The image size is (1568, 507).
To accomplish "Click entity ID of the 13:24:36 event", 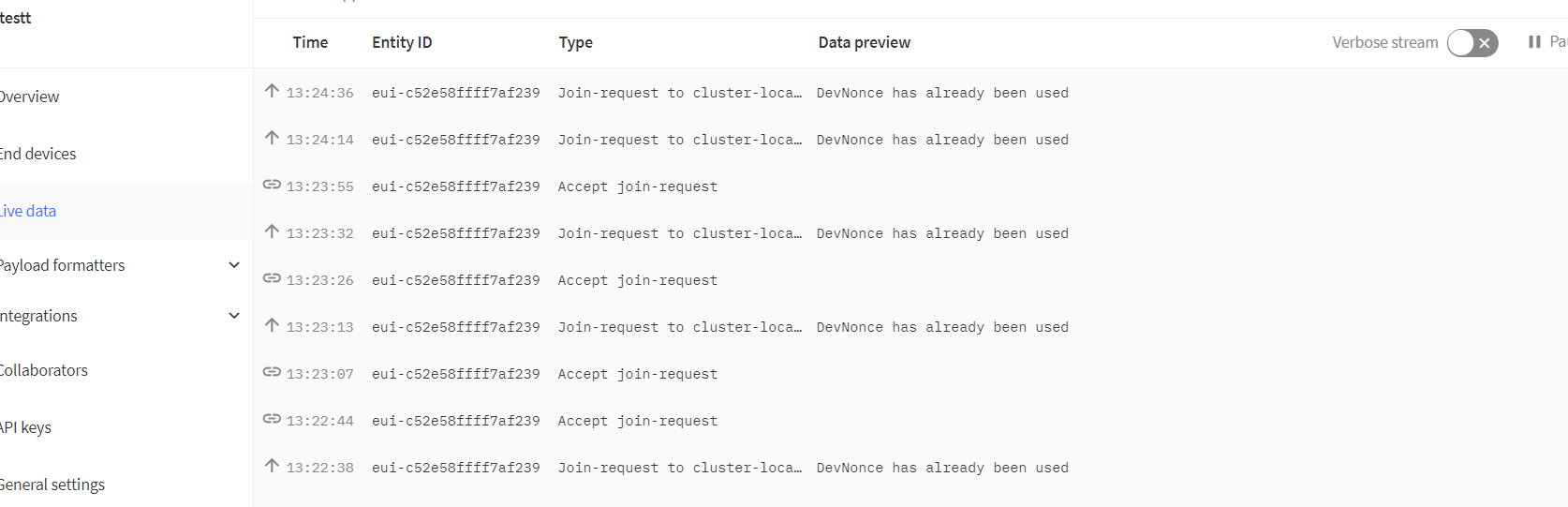I will click(x=456, y=93).
